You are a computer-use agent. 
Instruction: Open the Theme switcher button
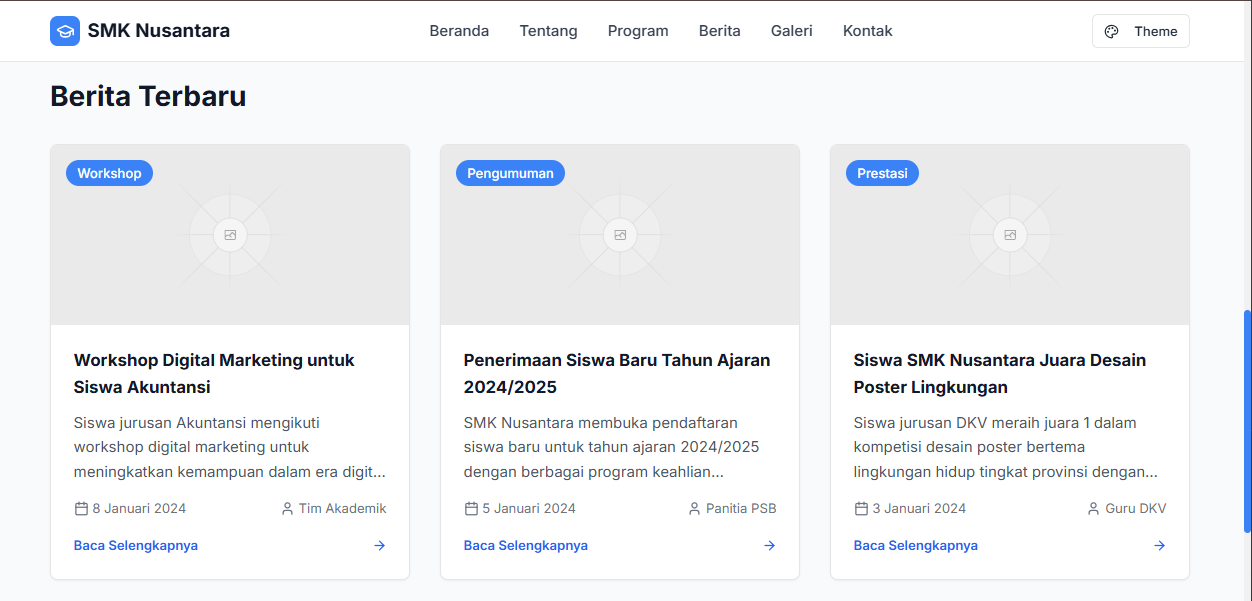coord(1140,31)
